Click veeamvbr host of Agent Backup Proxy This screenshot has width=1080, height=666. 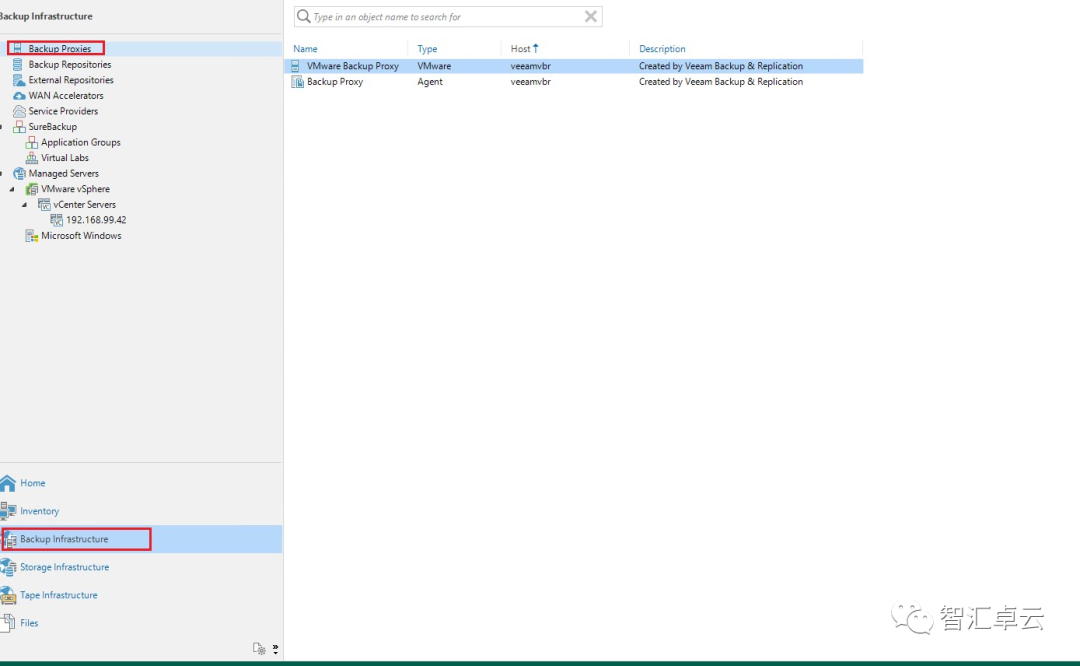point(530,81)
